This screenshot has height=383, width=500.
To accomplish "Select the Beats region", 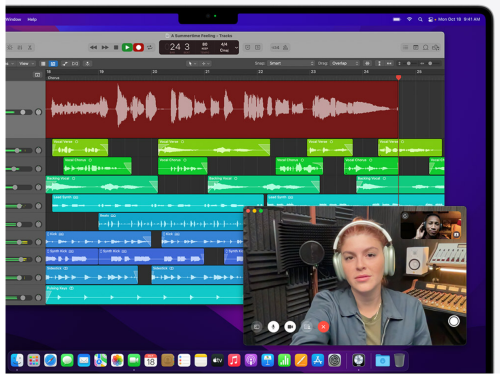I will [x=171, y=221].
